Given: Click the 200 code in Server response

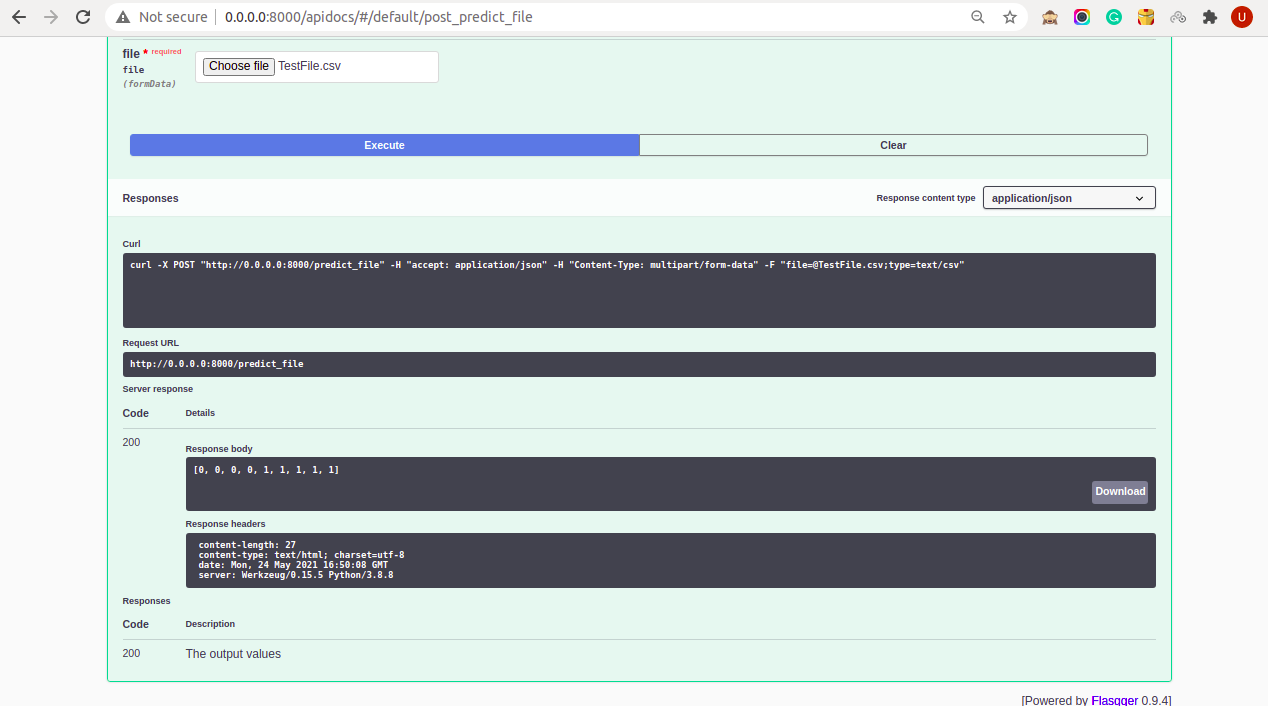Looking at the screenshot, I should click(131, 442).
